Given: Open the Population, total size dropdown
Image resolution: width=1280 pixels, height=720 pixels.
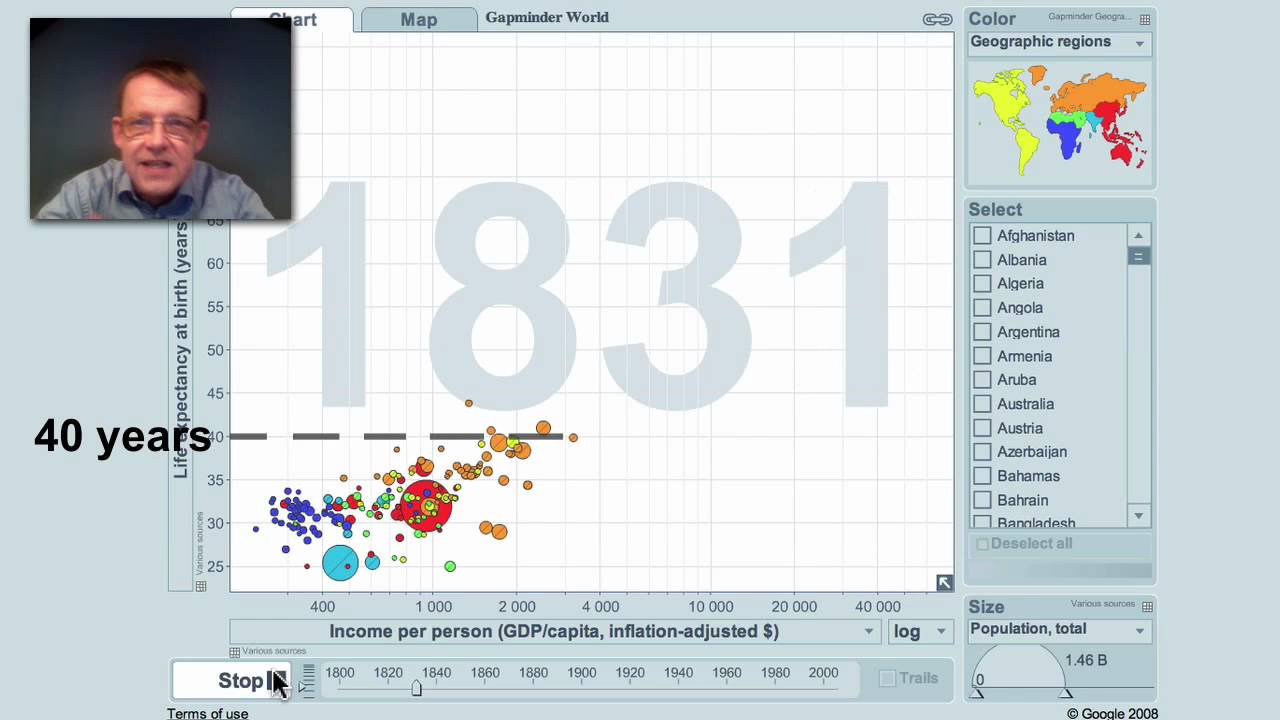Looking at the screenshot, I should [x=1059, y=629].
